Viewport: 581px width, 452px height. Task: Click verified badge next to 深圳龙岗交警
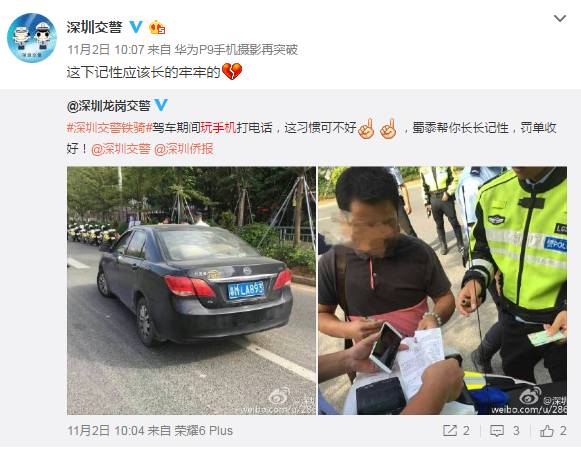pos(161,105)
